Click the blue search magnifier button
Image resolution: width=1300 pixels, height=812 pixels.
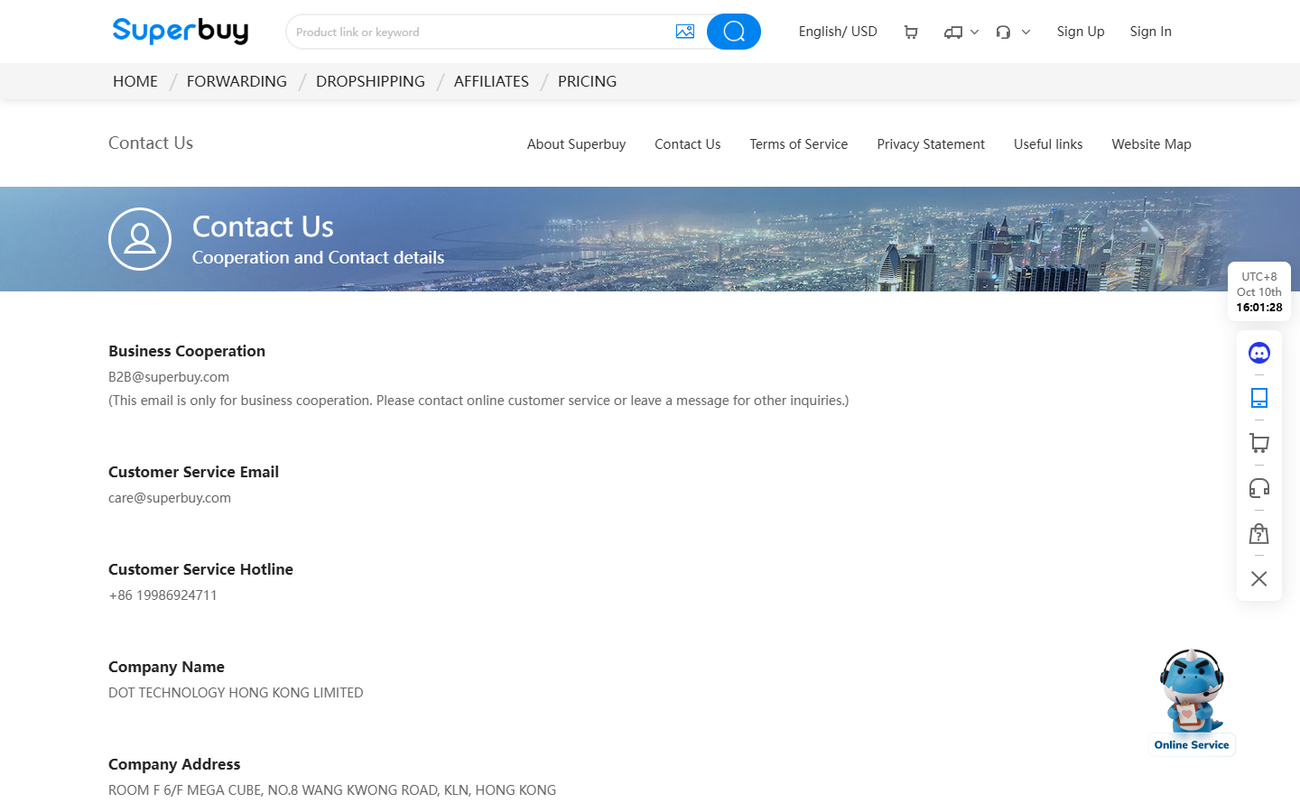[734, 32]
